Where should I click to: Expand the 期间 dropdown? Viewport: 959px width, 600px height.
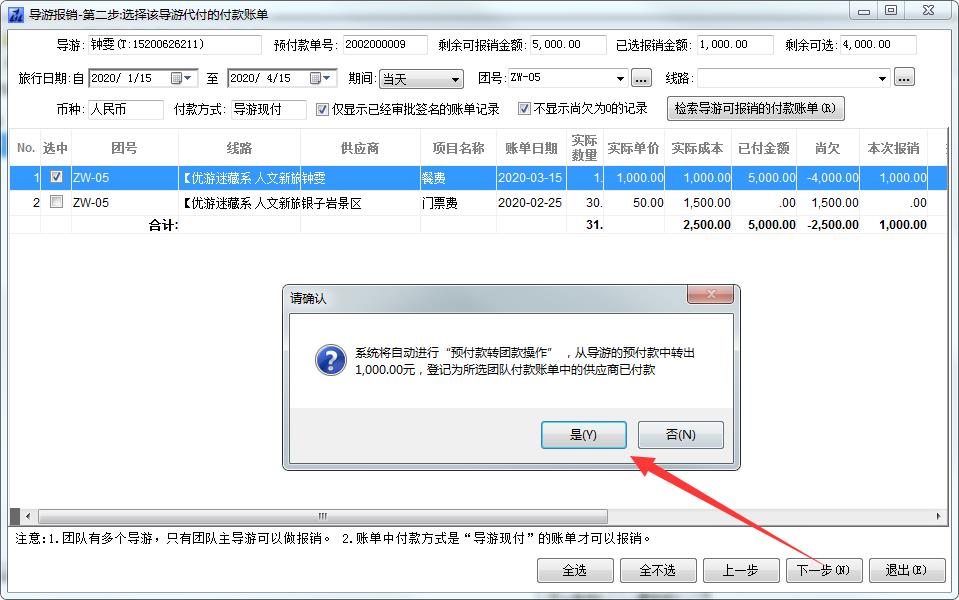[x=455, y=80]
